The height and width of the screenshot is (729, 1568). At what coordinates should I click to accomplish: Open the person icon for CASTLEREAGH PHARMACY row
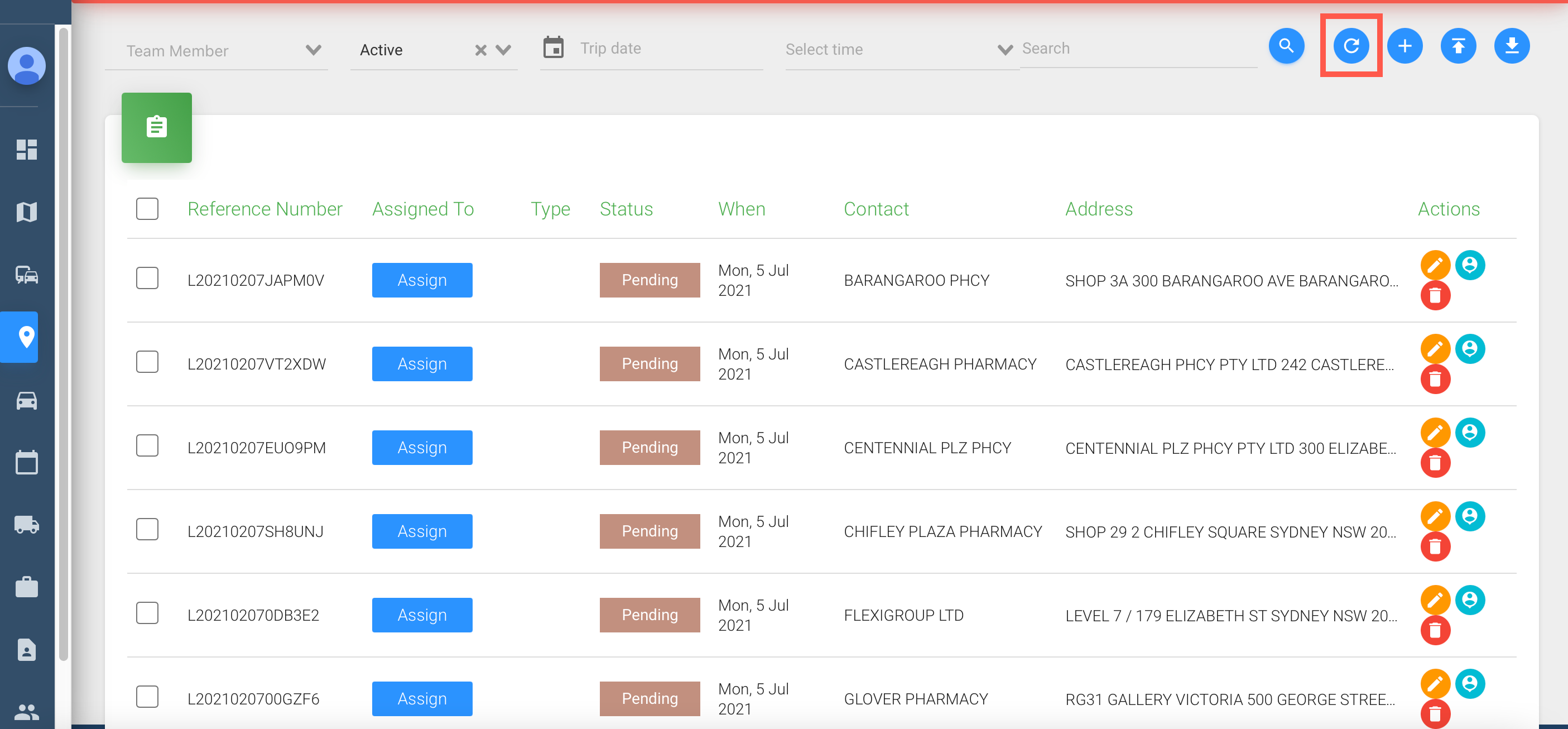click(x=1470, y=349)
